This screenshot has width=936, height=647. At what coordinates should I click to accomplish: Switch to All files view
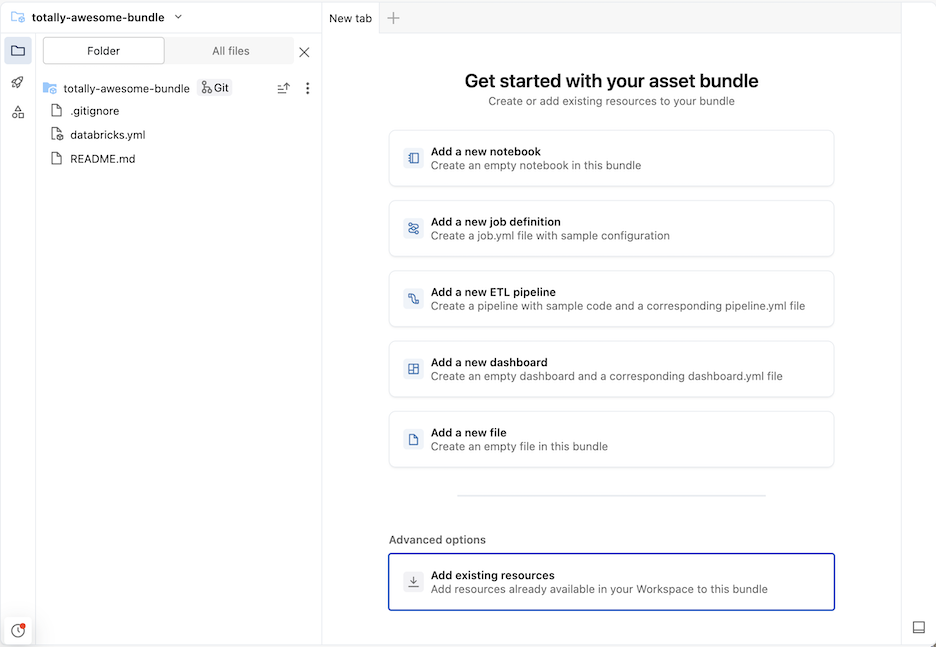coord(231,51)
